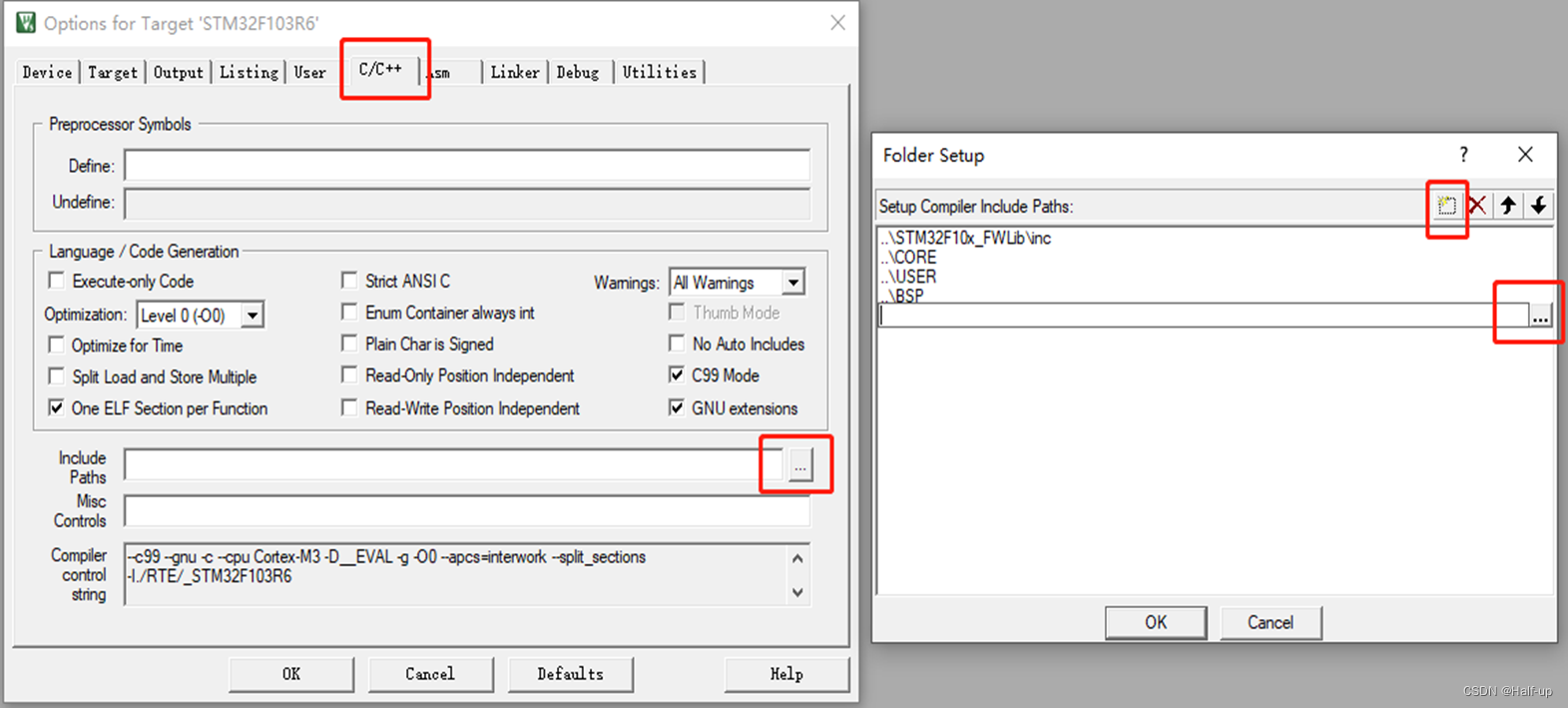
Task: Open Include Paths '...' browse button in Options
Action: [800, 465]
